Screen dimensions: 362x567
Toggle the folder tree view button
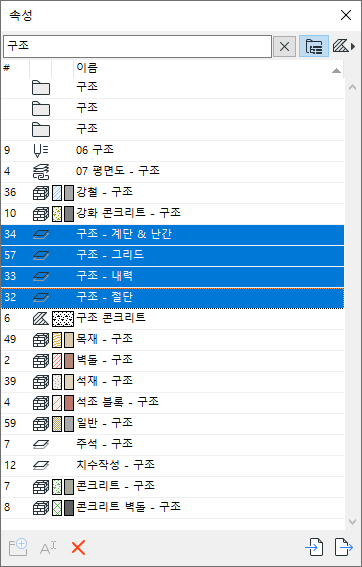314,46
